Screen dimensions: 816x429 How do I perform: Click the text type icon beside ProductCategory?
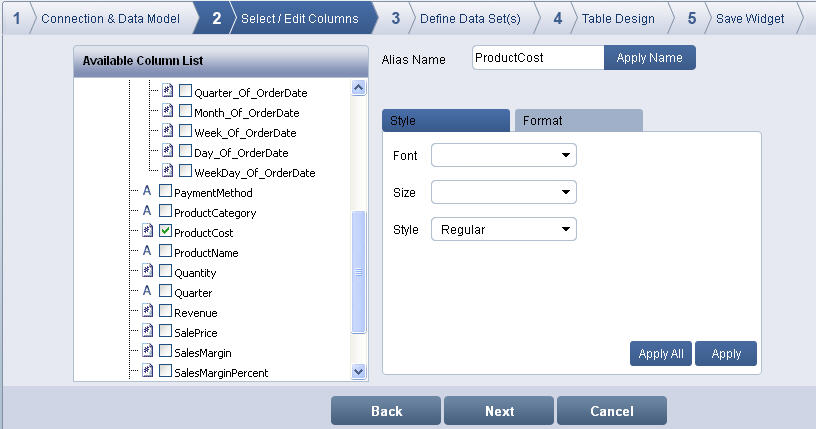147,212
